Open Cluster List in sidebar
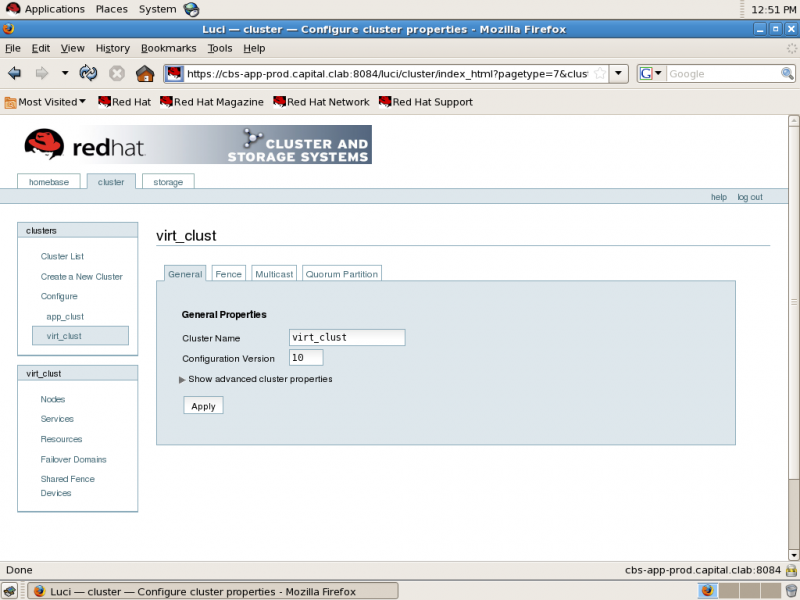This screenshot has width=800, height=600. pos(62,256)
